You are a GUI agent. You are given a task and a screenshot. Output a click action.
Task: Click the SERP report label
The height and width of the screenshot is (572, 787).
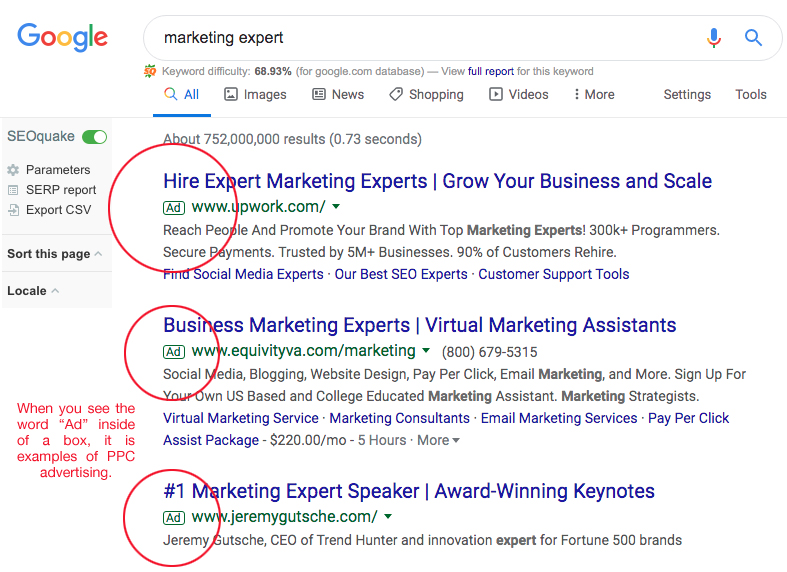click(x=61, y=190)
